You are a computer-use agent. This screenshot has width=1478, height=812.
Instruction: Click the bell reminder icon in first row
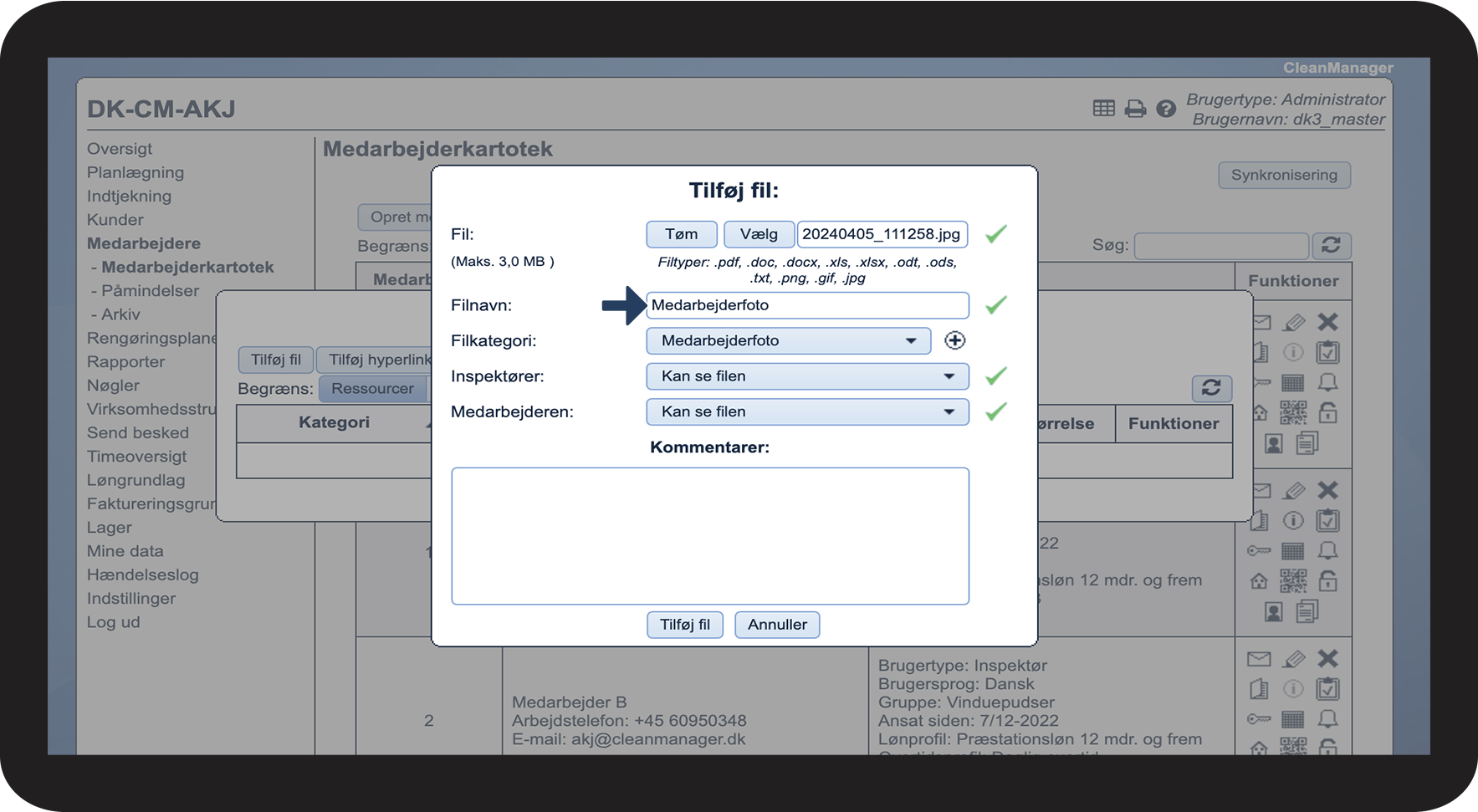point(1327,382)
